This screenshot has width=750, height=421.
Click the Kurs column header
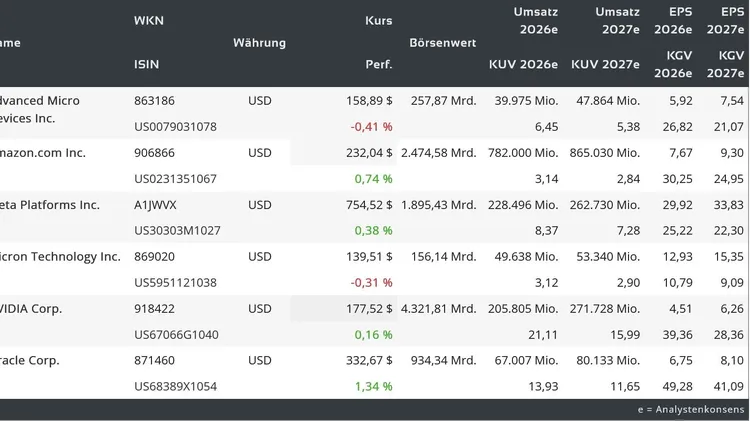[378, 21]
